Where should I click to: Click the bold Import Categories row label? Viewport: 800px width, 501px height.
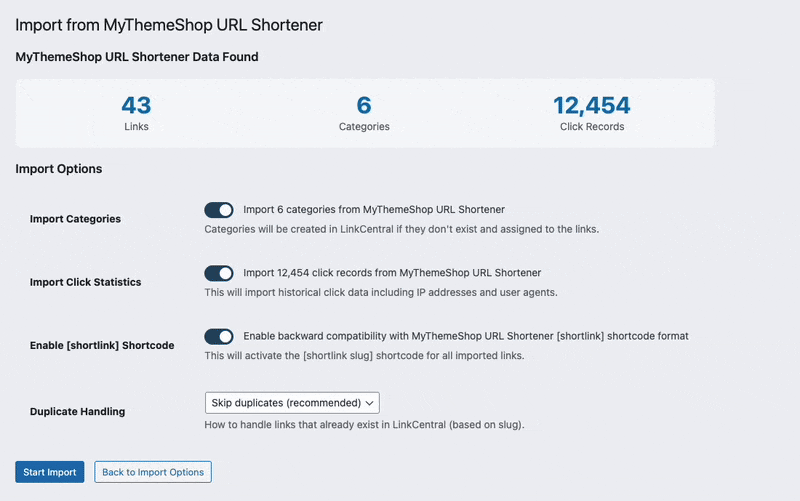(x=75, y=219)
